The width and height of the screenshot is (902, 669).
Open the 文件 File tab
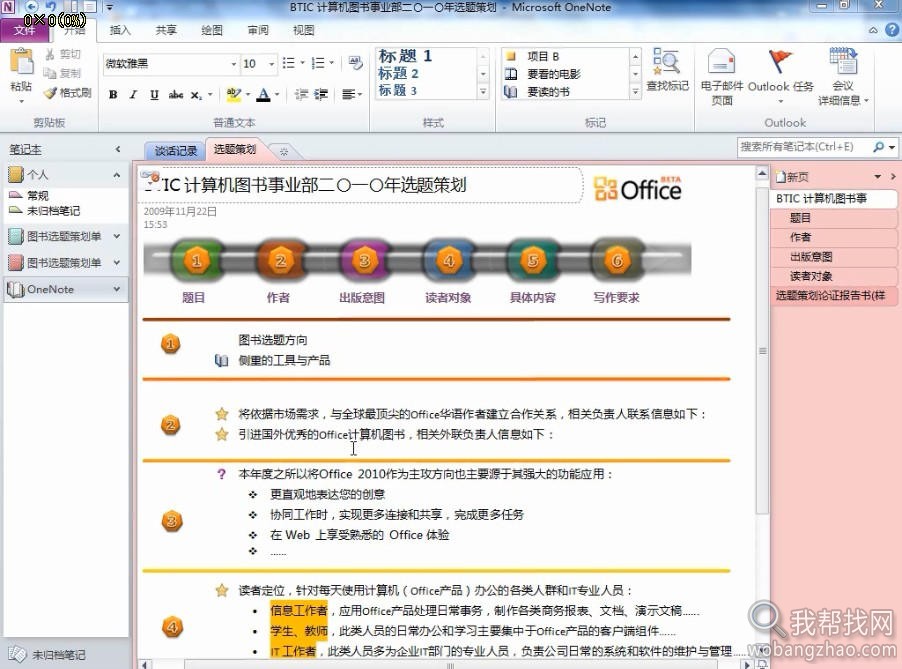25,30
